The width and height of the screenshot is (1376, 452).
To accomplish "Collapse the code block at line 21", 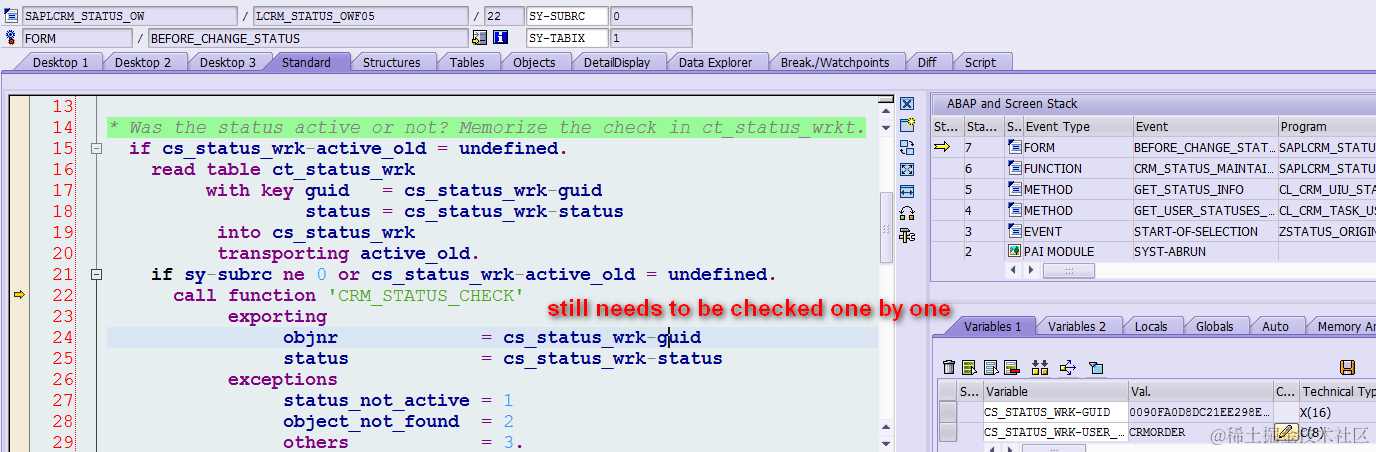I will [97, 275].
